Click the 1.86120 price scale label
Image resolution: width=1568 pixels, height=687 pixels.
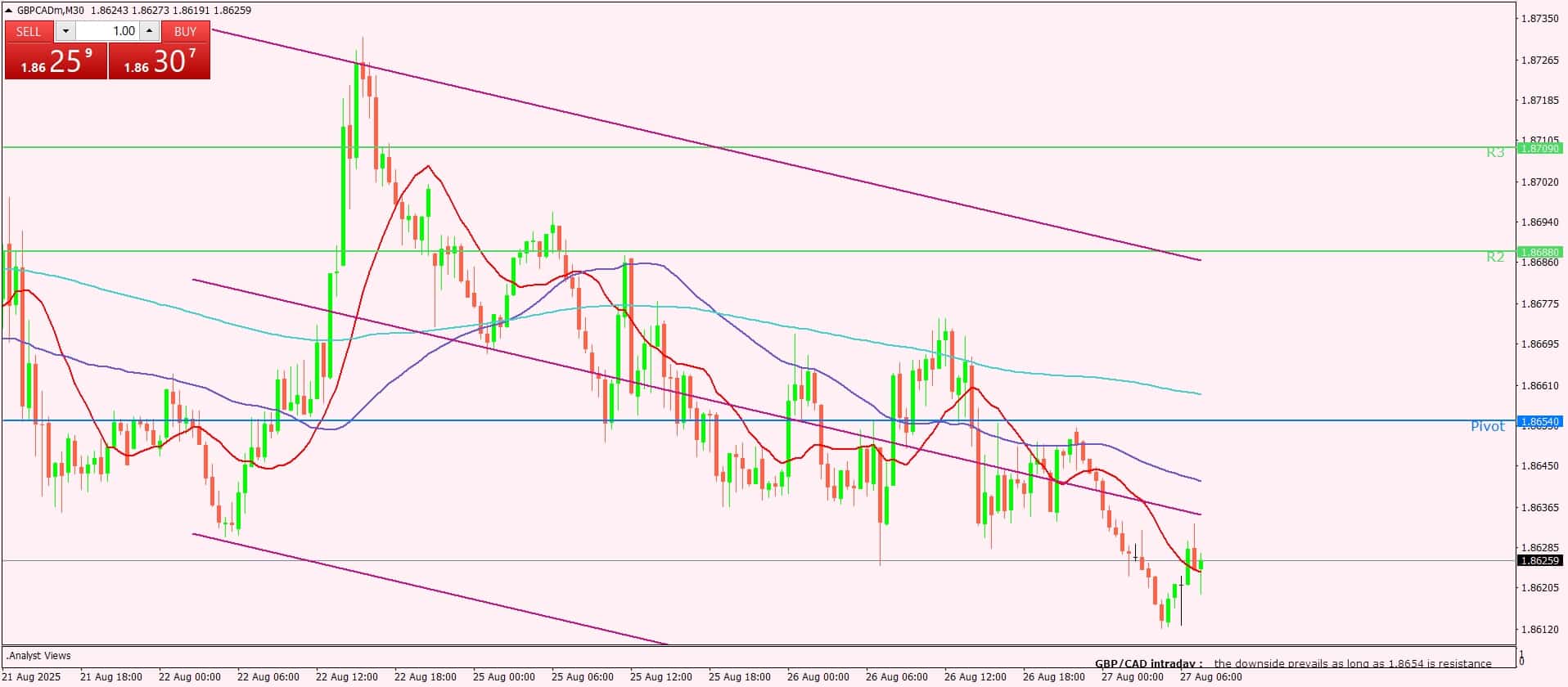(x=1539, y=629)
